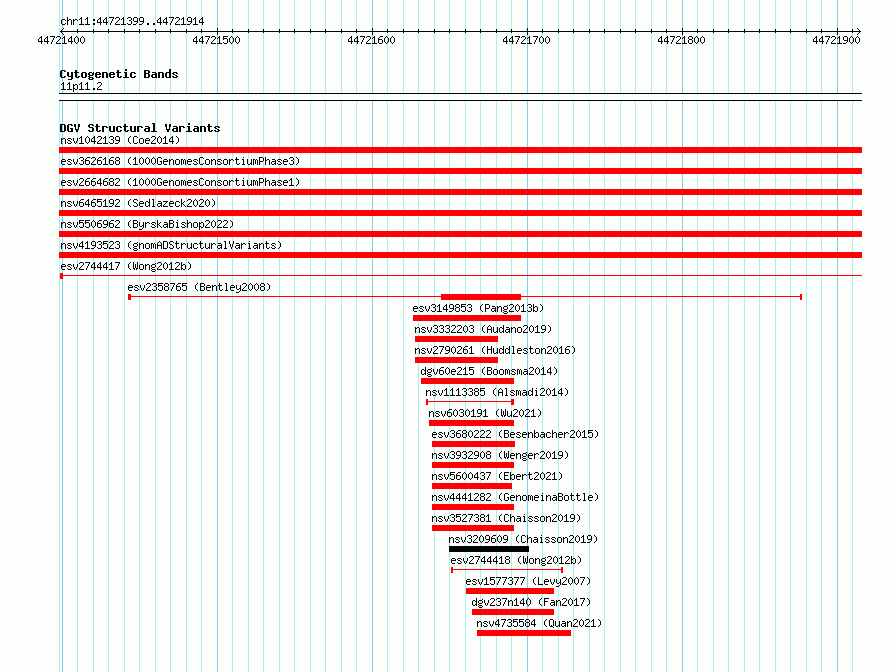Click the esv2744417 (Wong2012b) label
The height and width of the screenshot is (672, 890).
[x=126, y=266]
